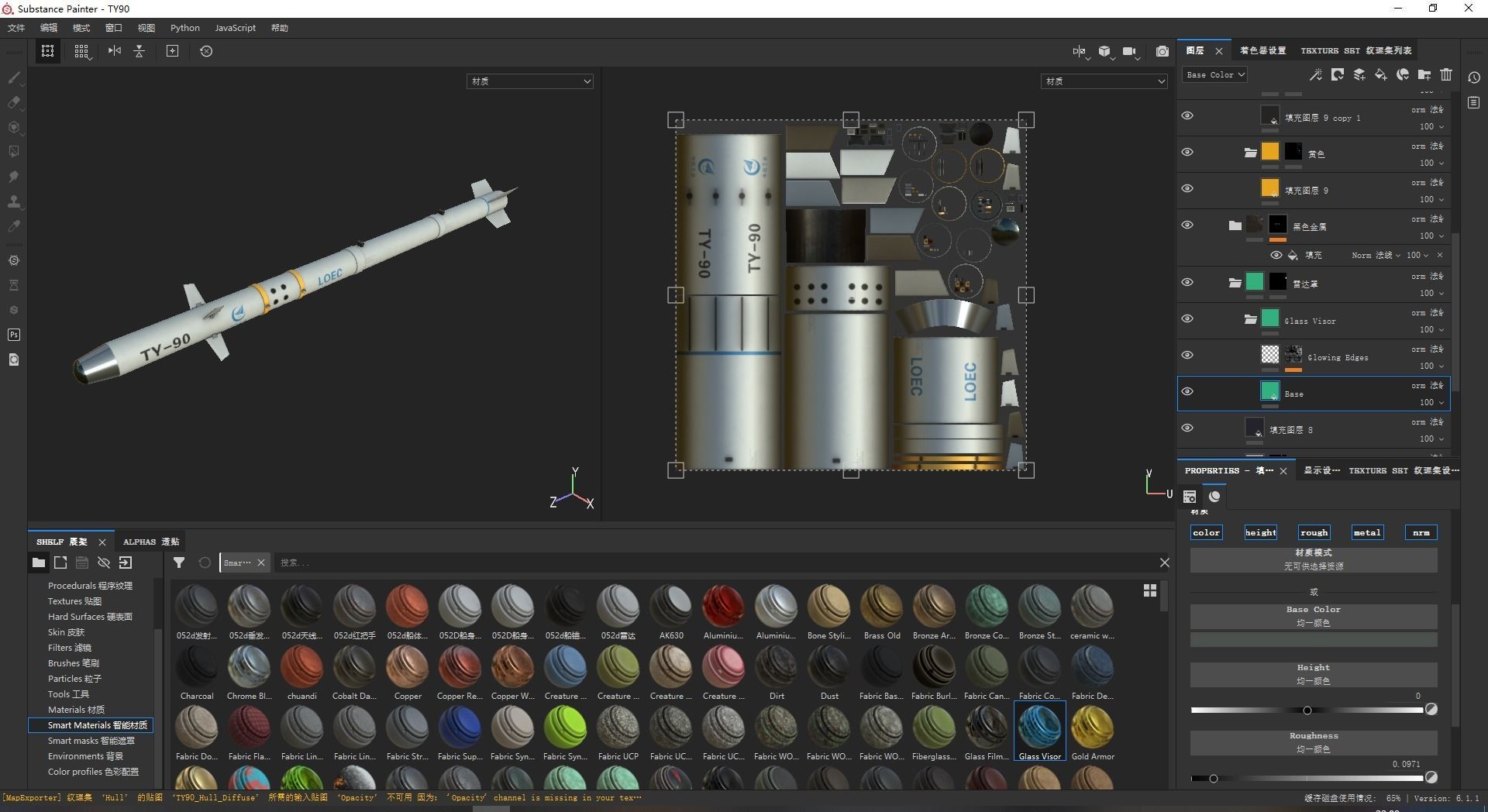The image size is (1488, 812).
Task: Add a new fill layer
Action: 1381,74
